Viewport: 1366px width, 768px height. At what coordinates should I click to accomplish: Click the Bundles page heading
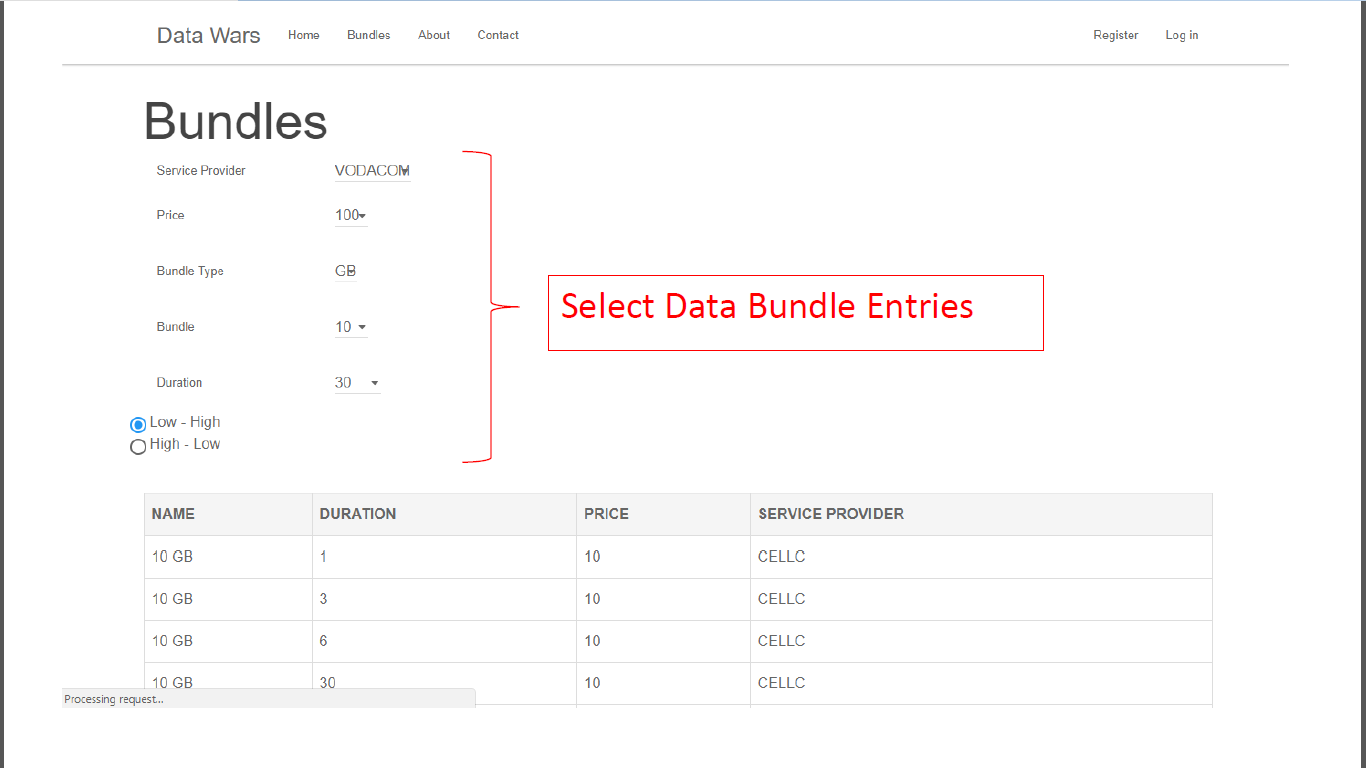click(x=236, y=121)
